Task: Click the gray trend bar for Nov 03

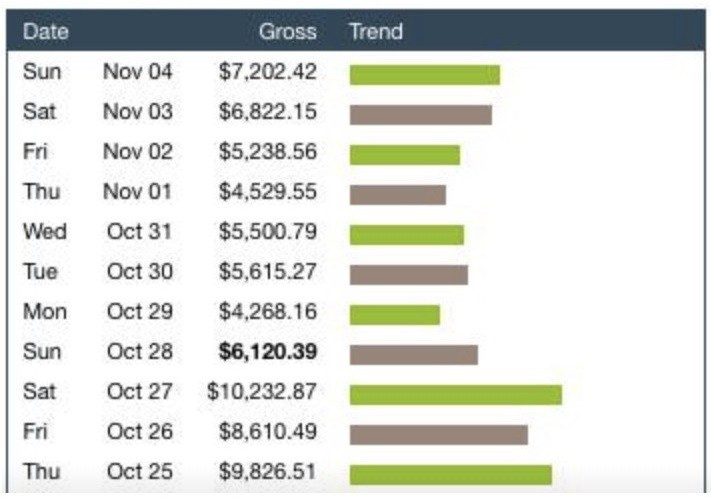Action: (x=421, y=115)
